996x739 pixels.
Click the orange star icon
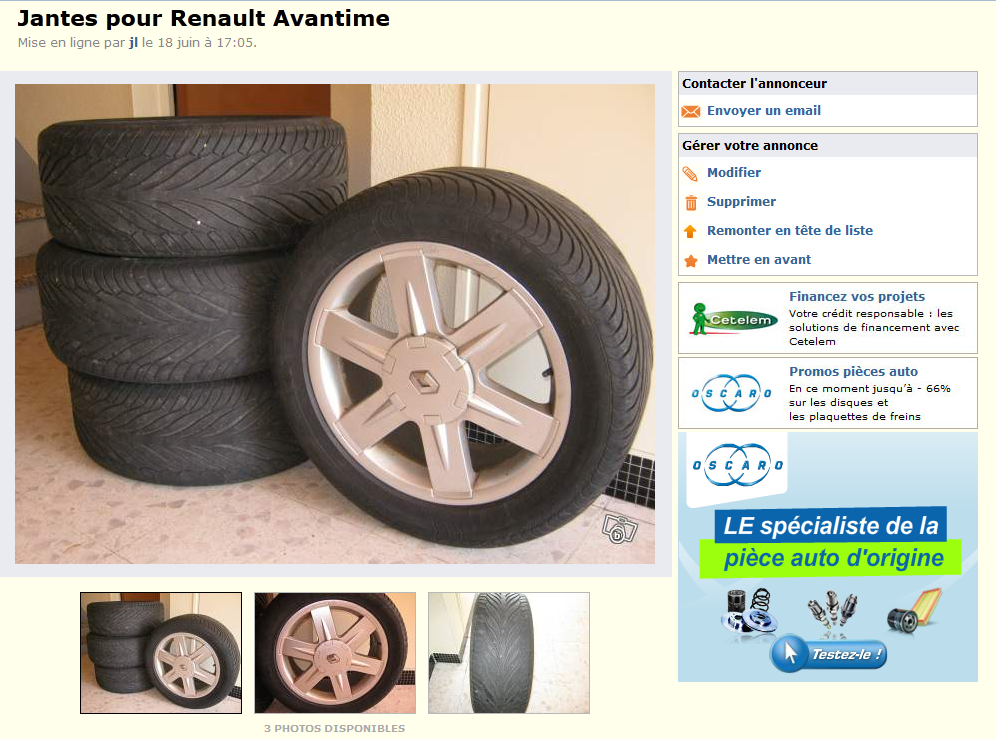point(690,261)
